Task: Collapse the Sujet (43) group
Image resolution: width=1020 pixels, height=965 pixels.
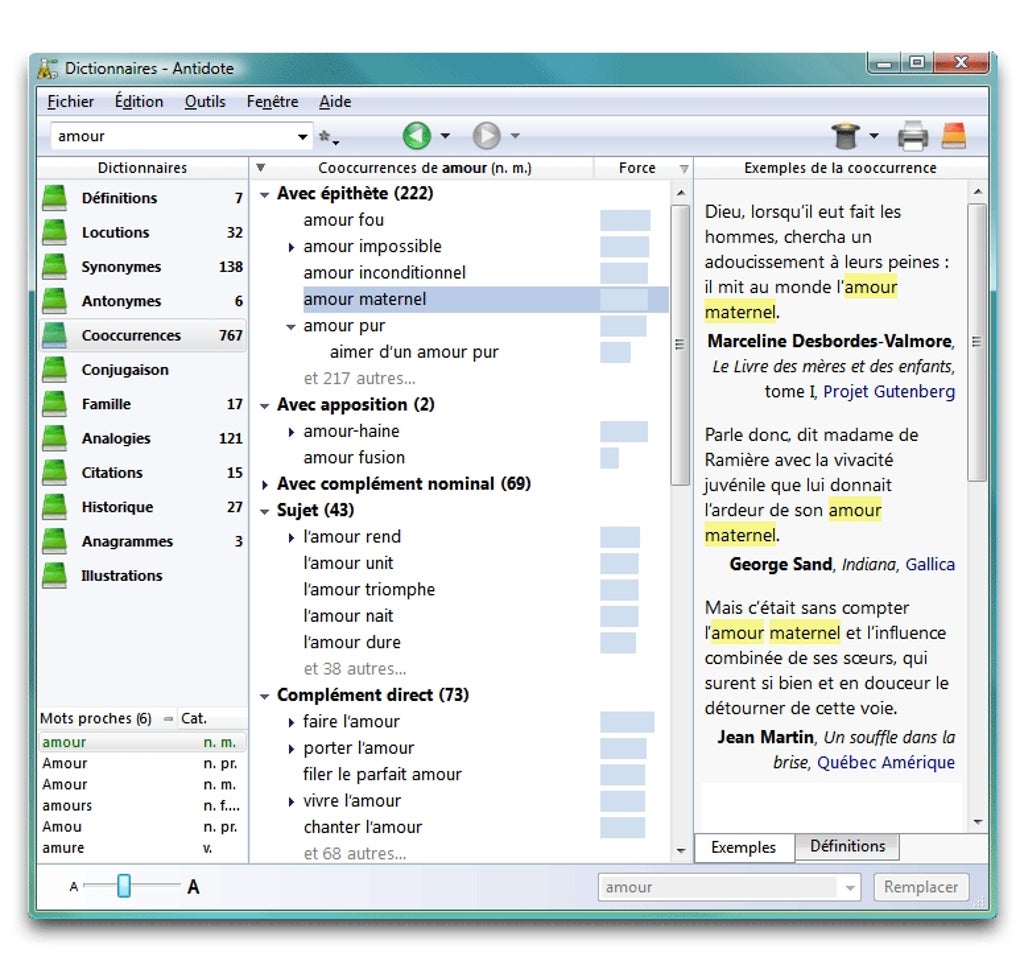Action: (x=264, y=511)
